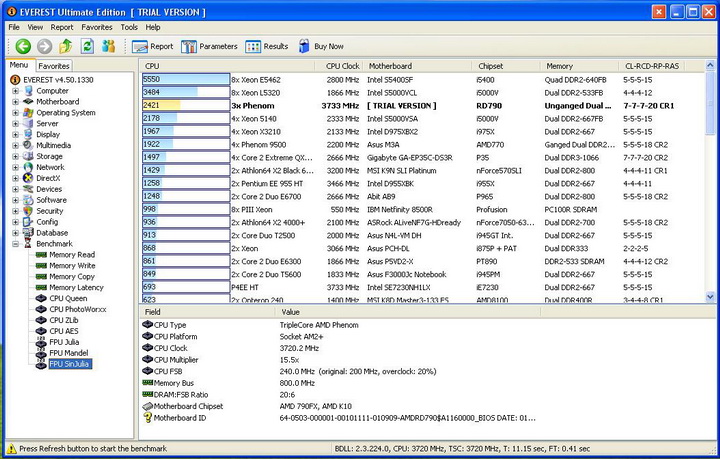Click the Software icon in the tree
720x459 pixels.
tap(28, 200)
